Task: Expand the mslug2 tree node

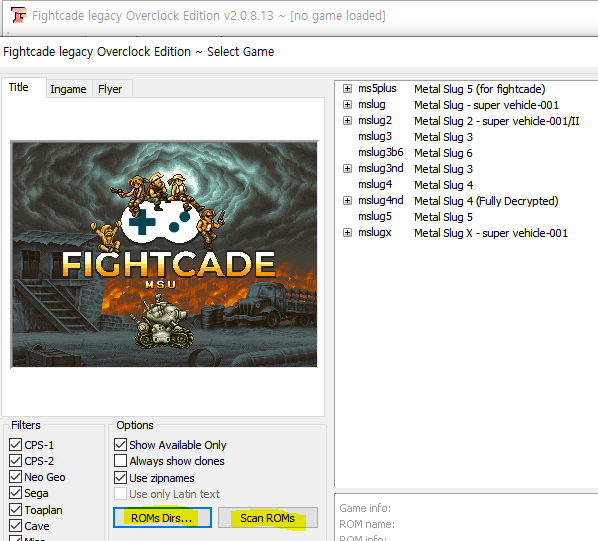Action: [347, 120]
